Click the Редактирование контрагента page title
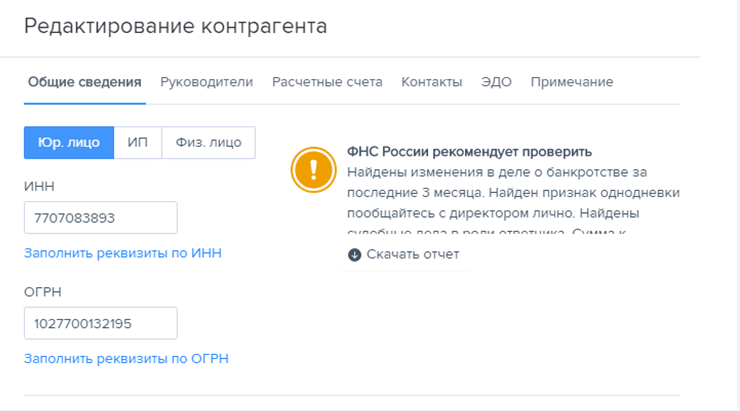Image resolution: width=740 pixels, height=411 pixels. click(176, 26)
